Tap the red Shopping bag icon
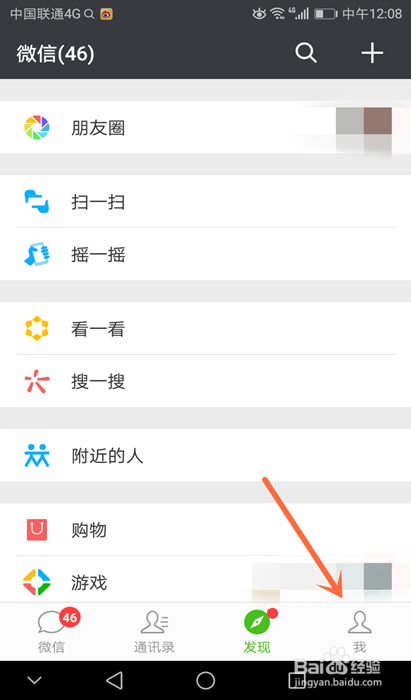411x700 pixels. click(x=37, y=530)
